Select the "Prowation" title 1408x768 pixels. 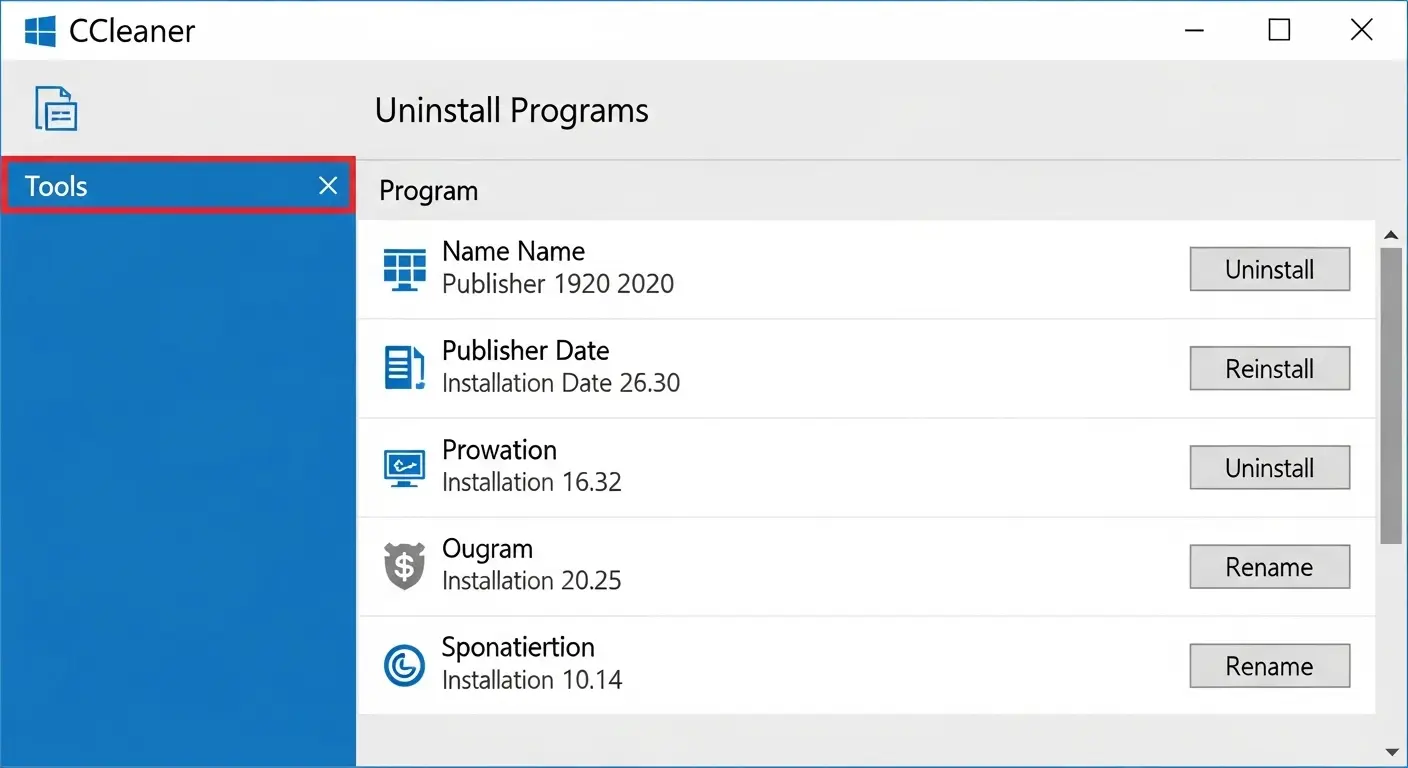point(499,450)
